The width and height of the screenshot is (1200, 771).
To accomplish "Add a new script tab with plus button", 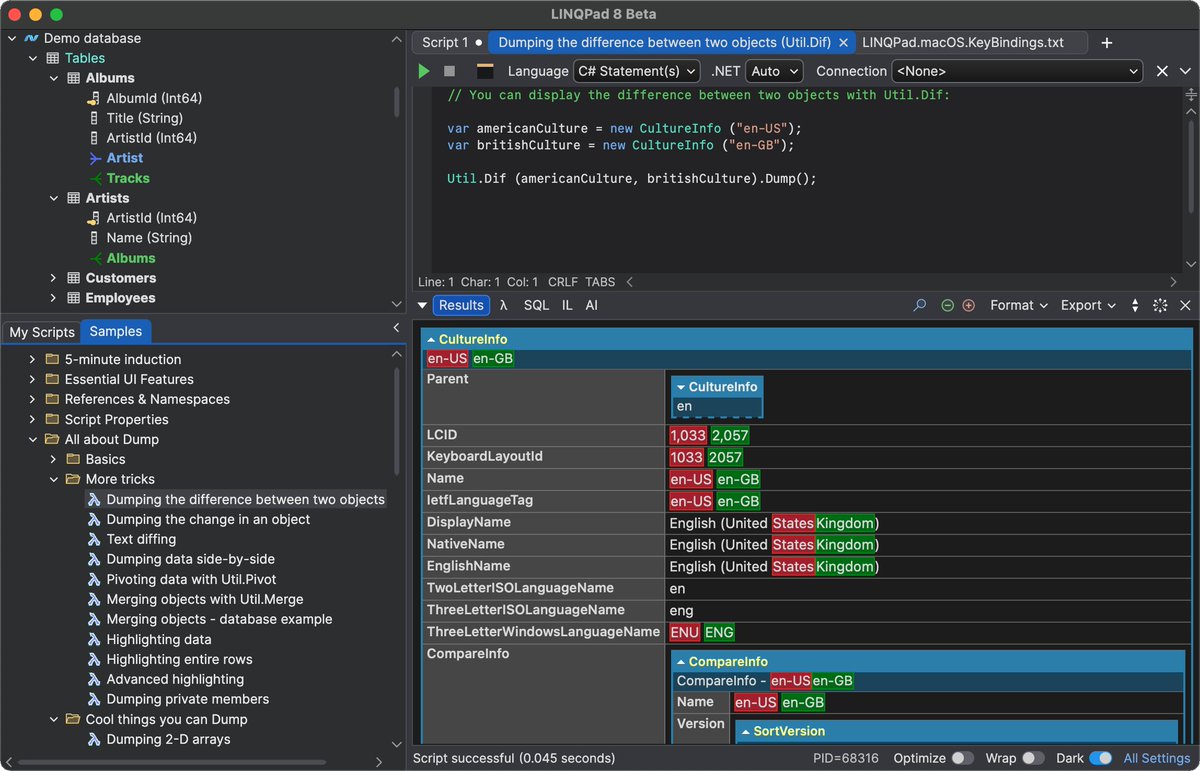I will coord(1106,43).
